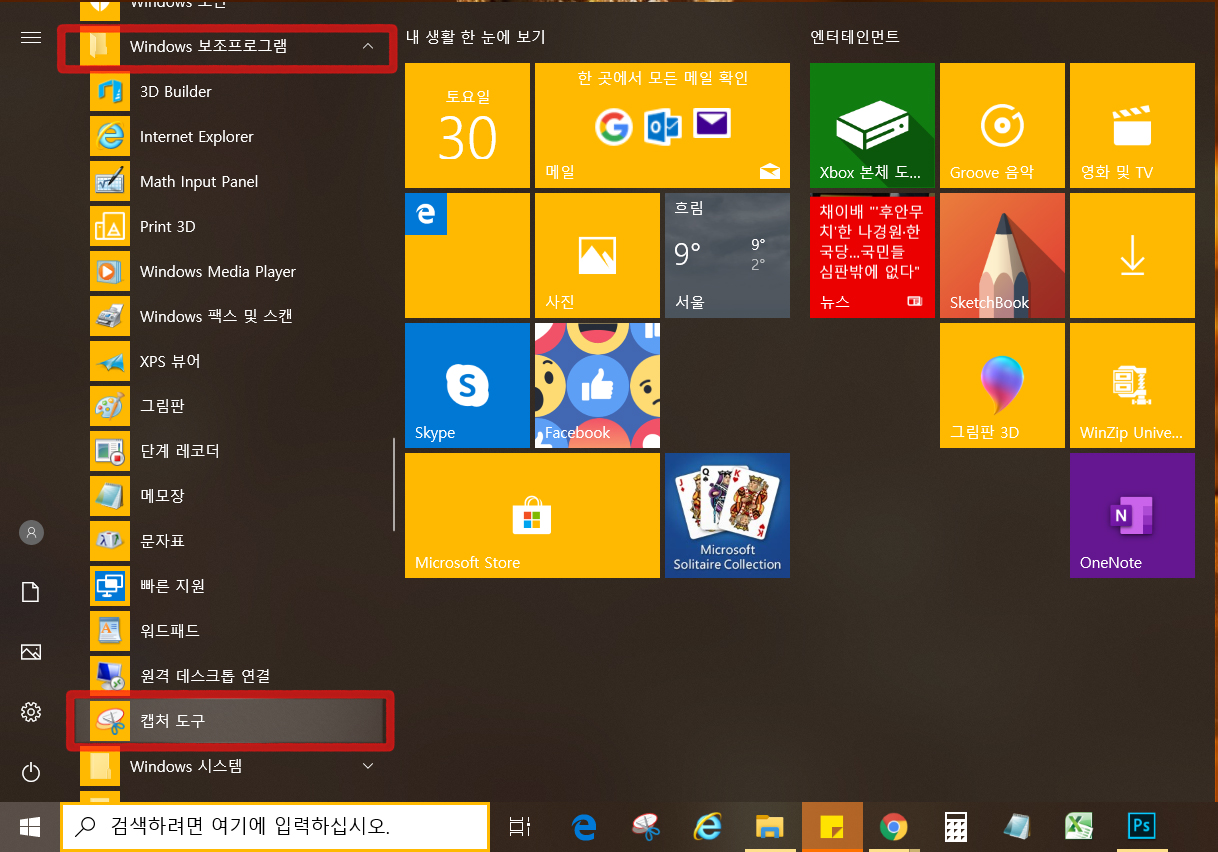Open 빠른 지원
The width and height of the screenshot is (1218, 852).
coord(232,585)
